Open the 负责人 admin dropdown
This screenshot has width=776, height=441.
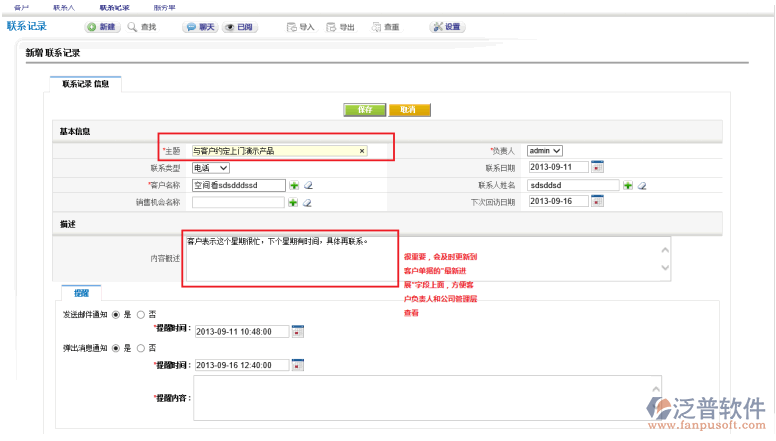tap(545, 150)
